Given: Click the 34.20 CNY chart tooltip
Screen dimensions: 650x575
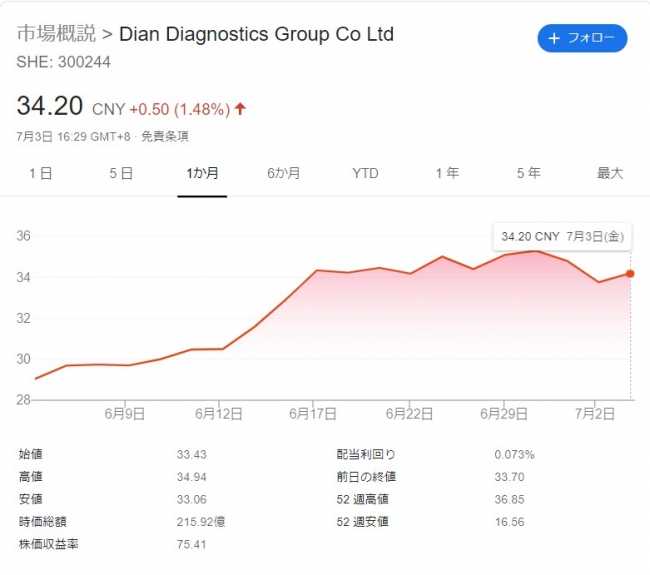Looking at the screenshot, I should (x=562, y=237).
